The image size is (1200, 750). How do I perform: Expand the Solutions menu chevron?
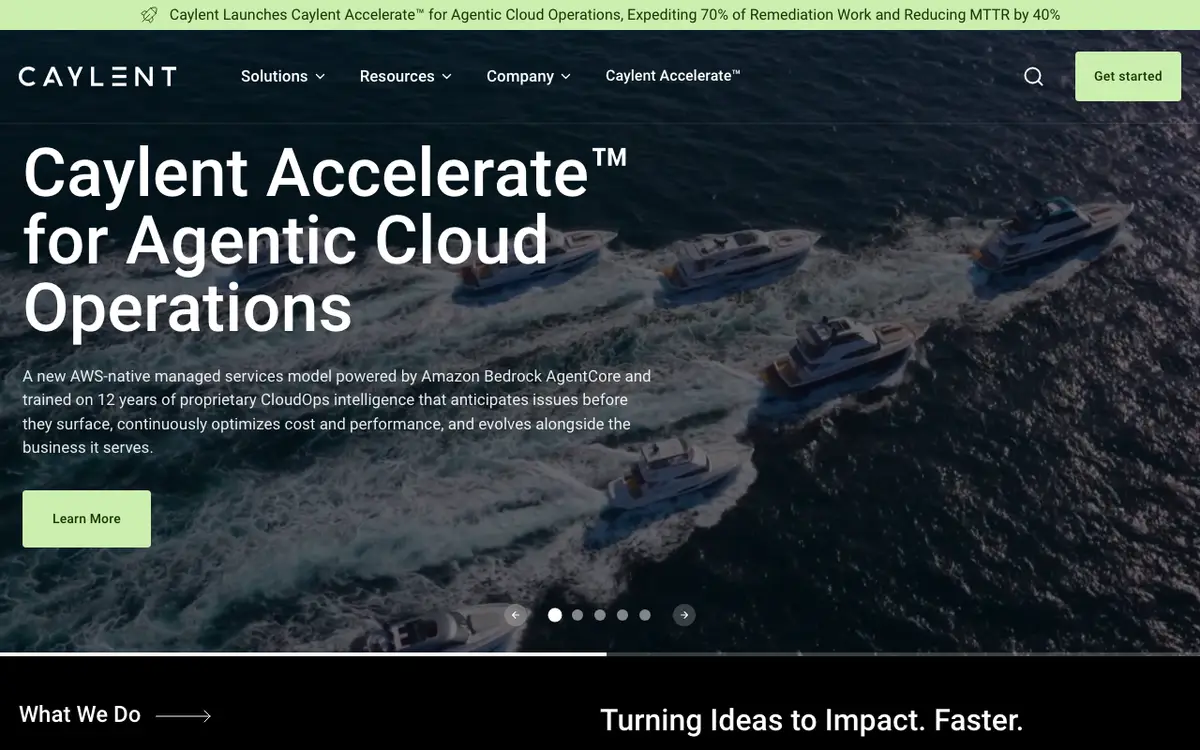[320, 76]
